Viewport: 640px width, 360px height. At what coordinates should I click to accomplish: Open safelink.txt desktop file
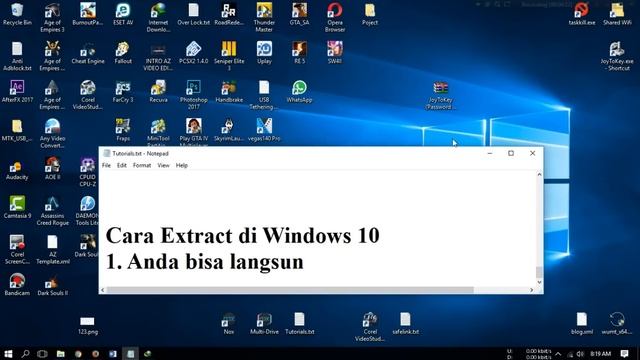[x=405, y=324]
